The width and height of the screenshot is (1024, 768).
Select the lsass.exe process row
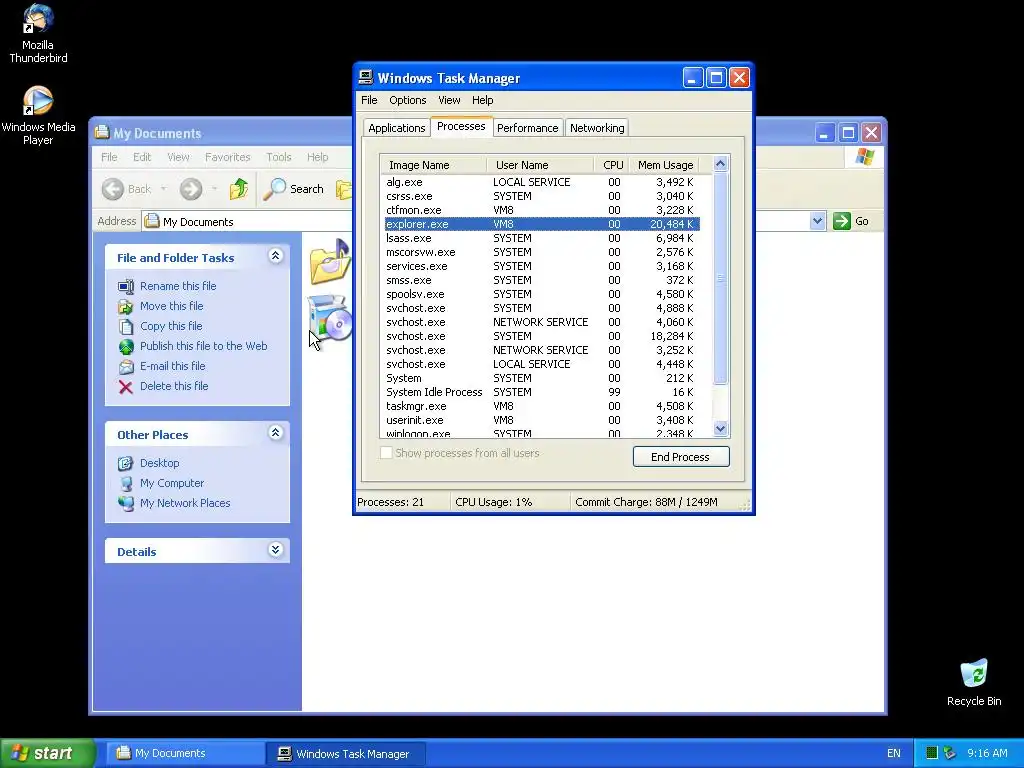click(542, 238)
